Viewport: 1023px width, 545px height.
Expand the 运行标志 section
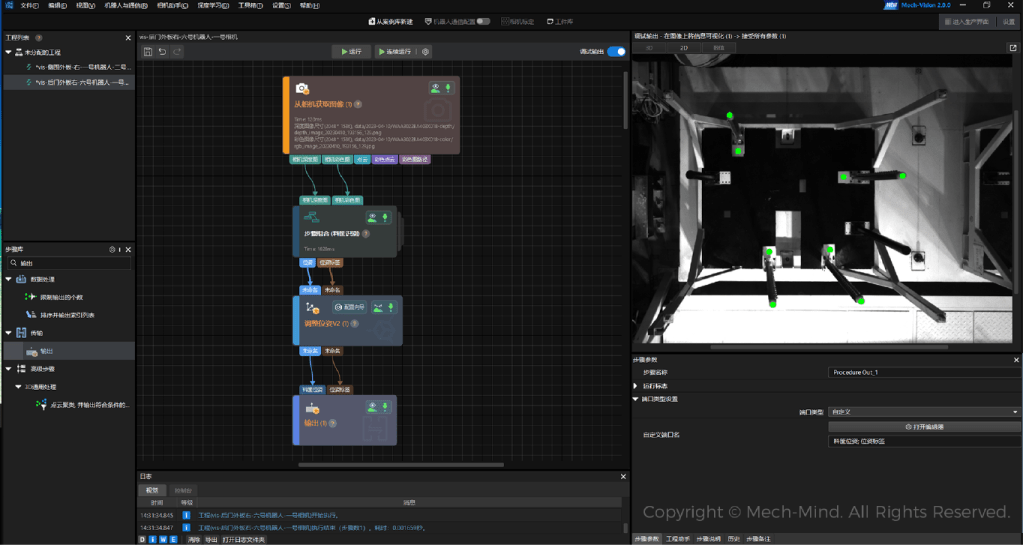coord(636,385)
